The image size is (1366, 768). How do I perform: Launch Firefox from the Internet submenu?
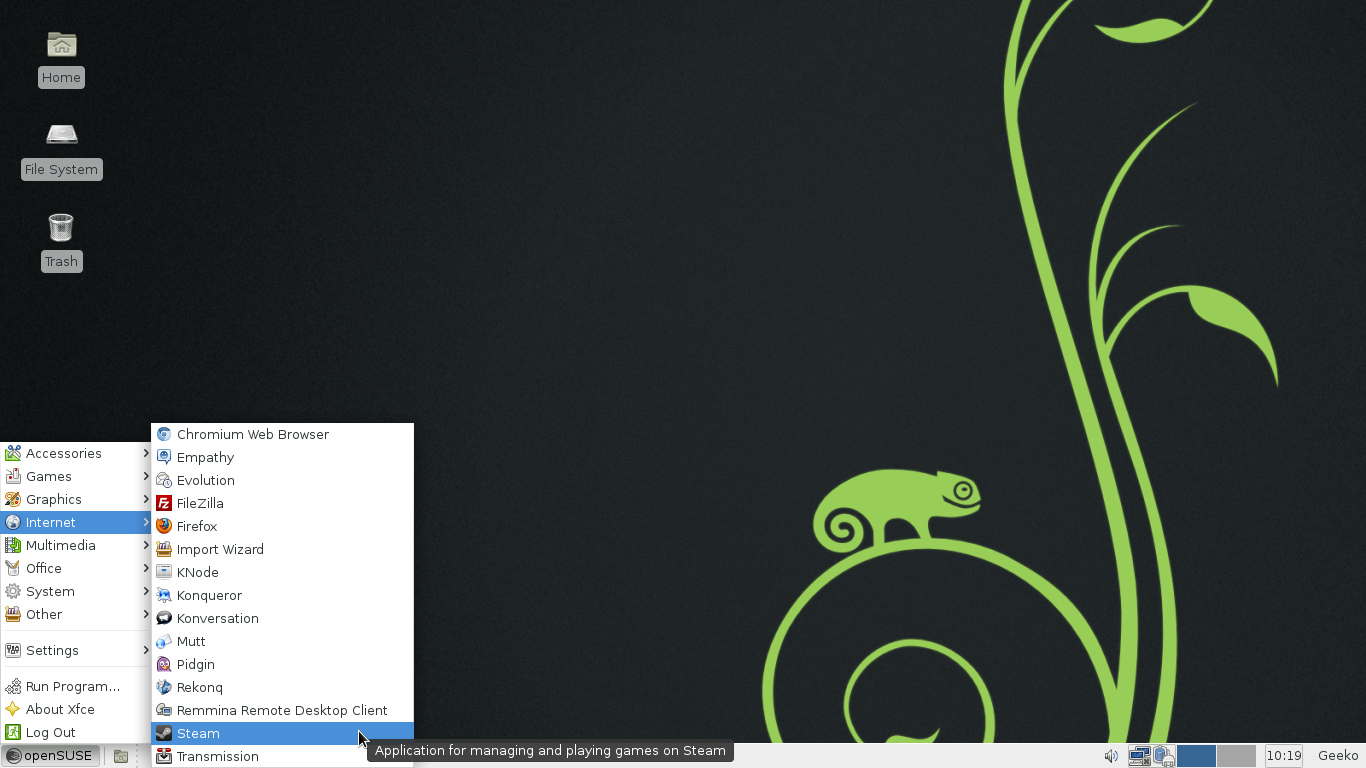(x=197, y=526)
